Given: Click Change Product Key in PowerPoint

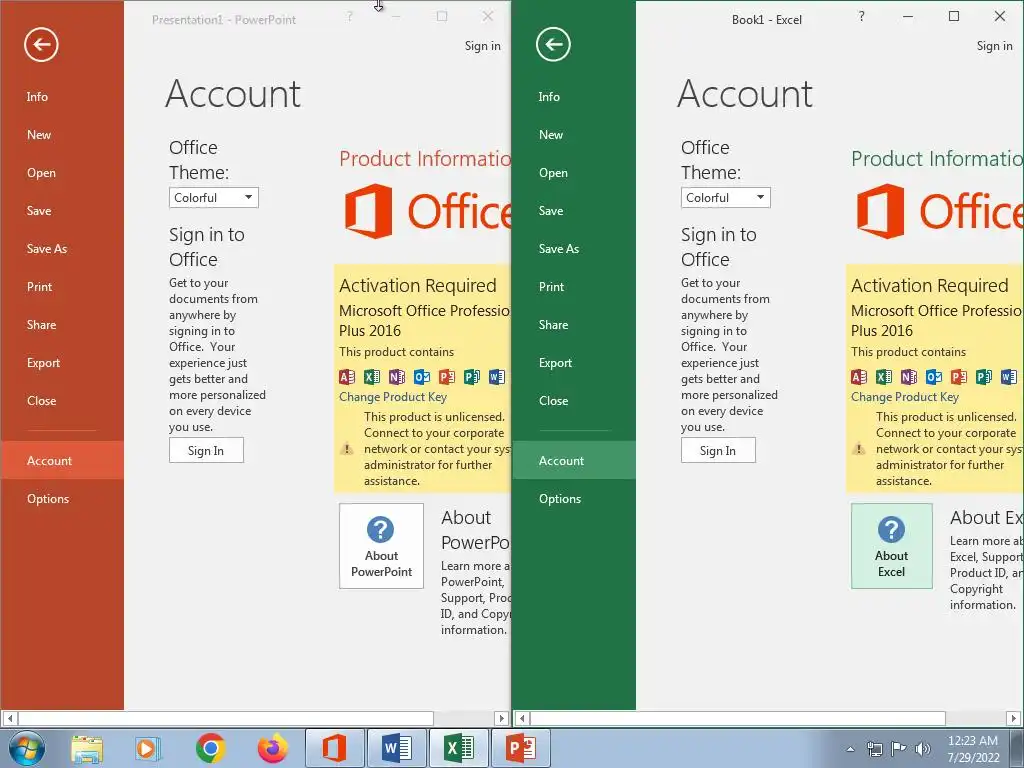Looking at the screenshot, I should pos(392,397).
